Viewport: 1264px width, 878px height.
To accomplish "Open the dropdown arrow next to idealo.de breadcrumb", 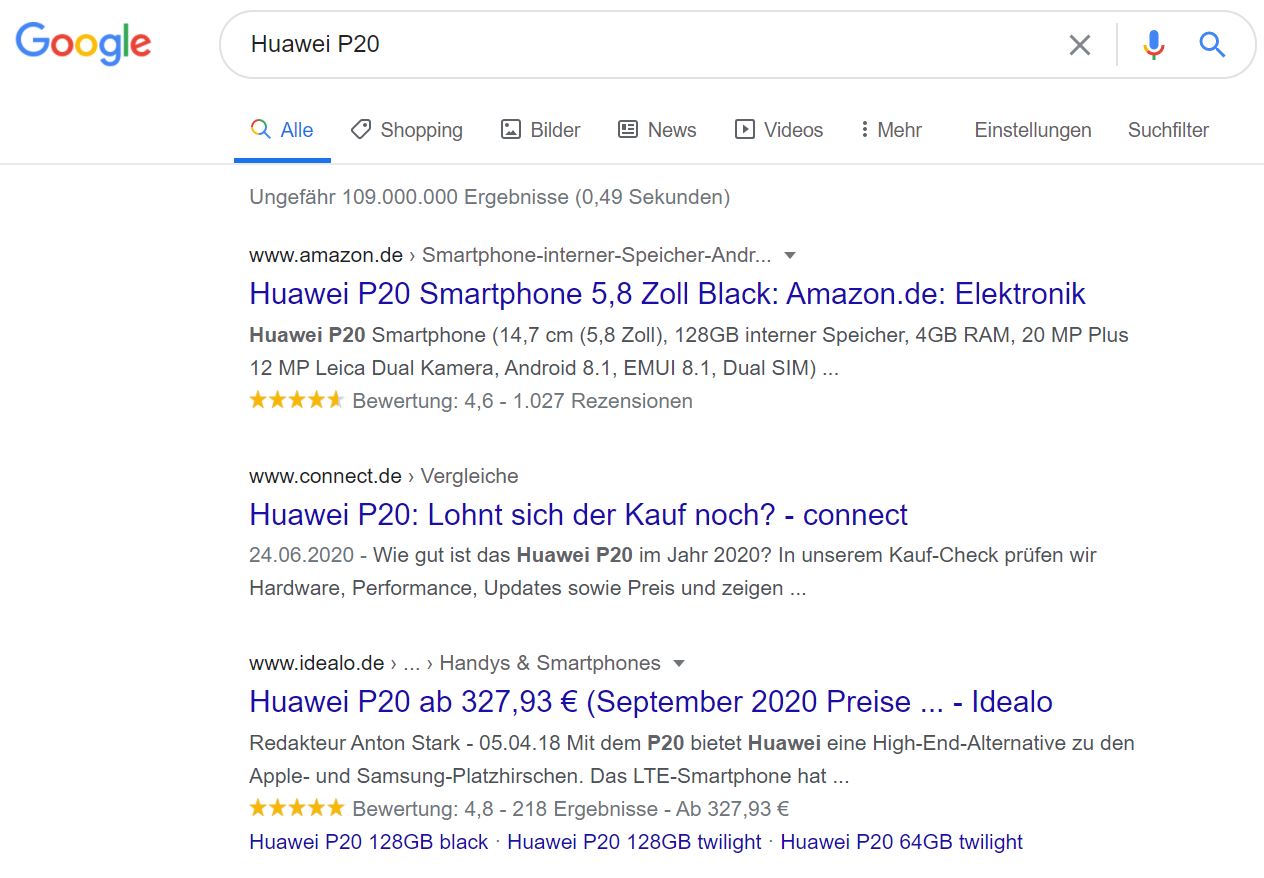I will click(679, 663).
